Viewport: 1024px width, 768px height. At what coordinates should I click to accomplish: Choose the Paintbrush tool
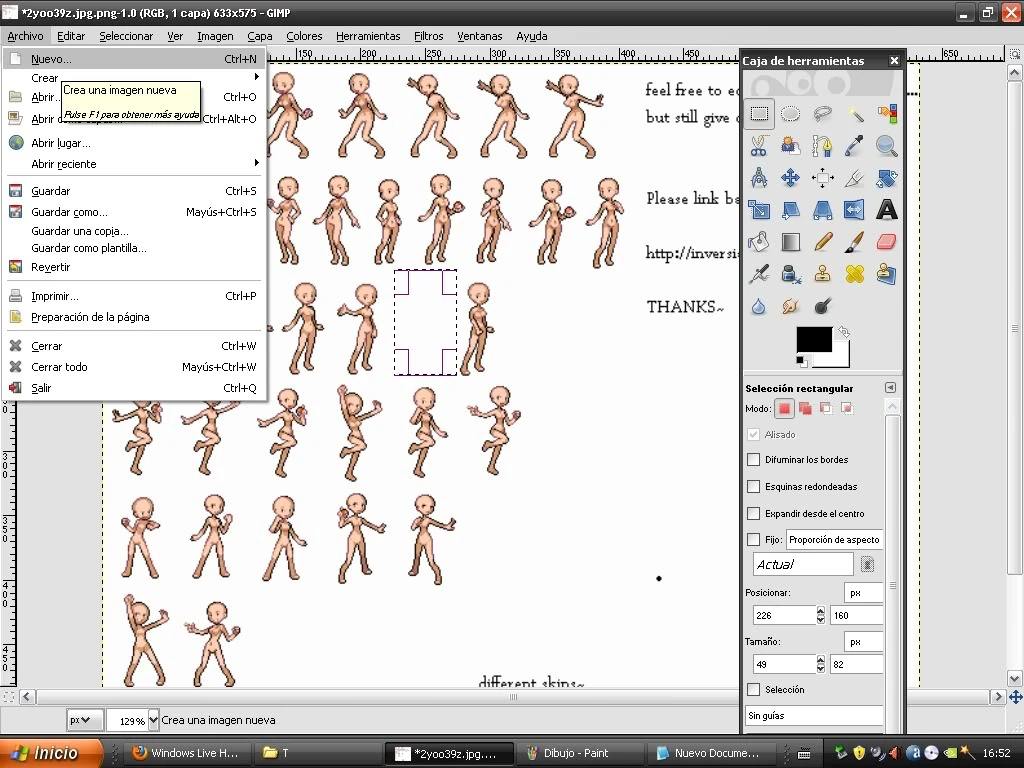(854, 242)
